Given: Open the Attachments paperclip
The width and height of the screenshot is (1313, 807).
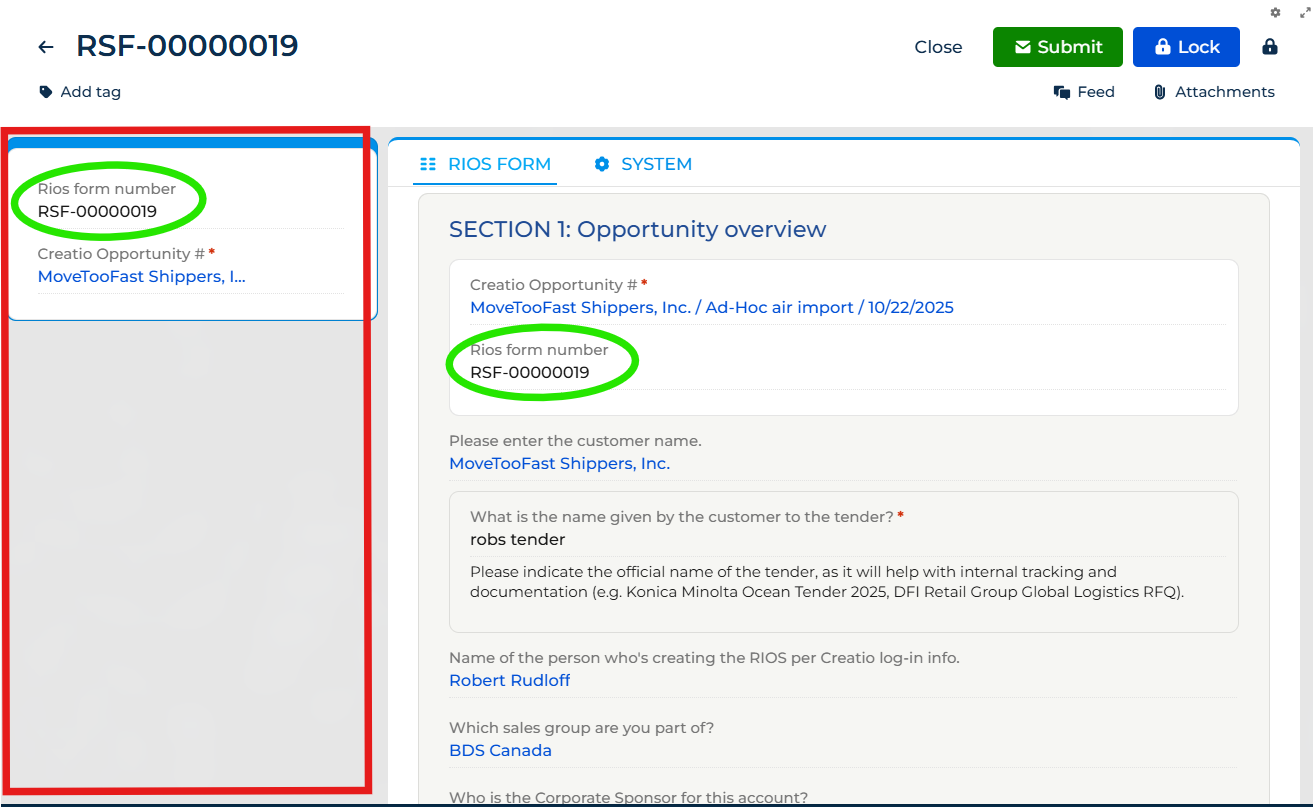Looking at the screenshot, I should tap(1214, 92).
